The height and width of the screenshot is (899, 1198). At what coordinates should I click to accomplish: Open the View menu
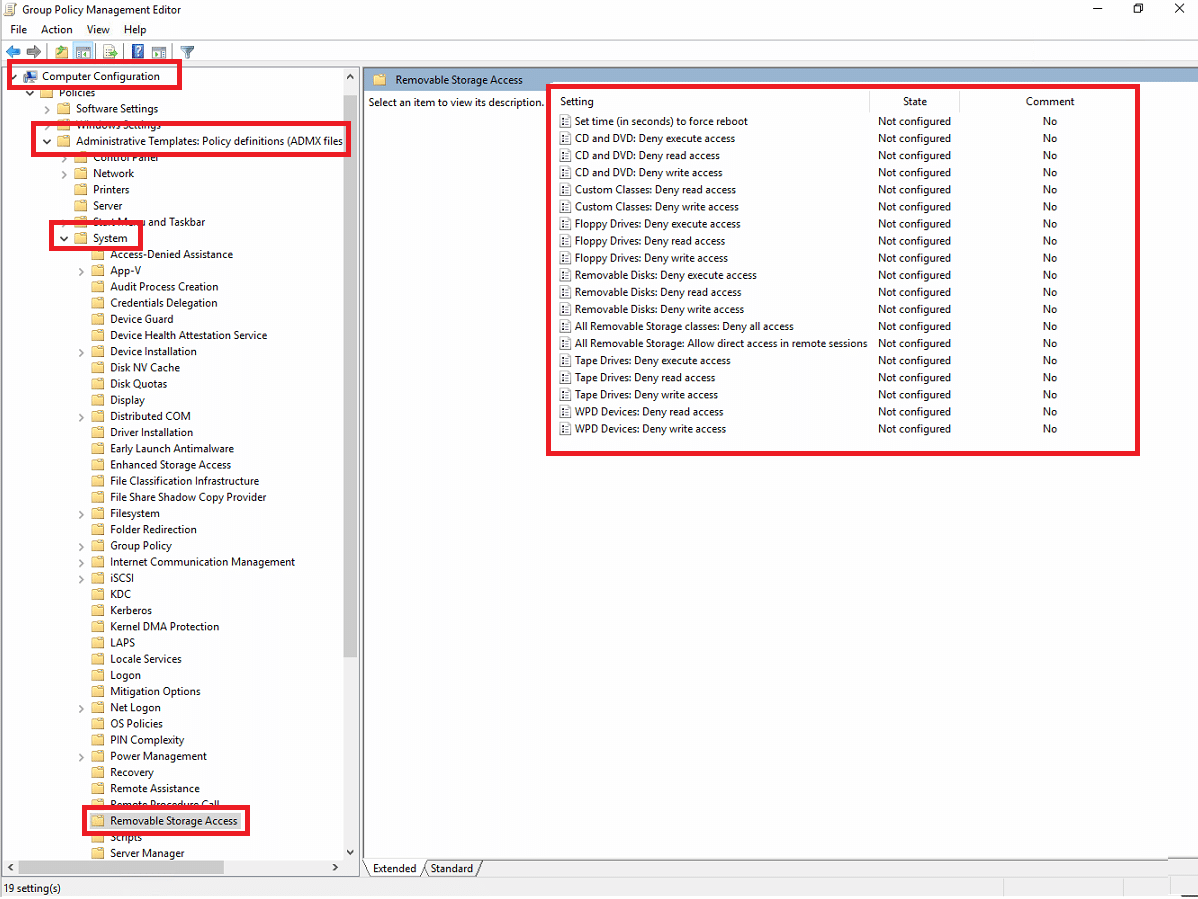[98, 30]
